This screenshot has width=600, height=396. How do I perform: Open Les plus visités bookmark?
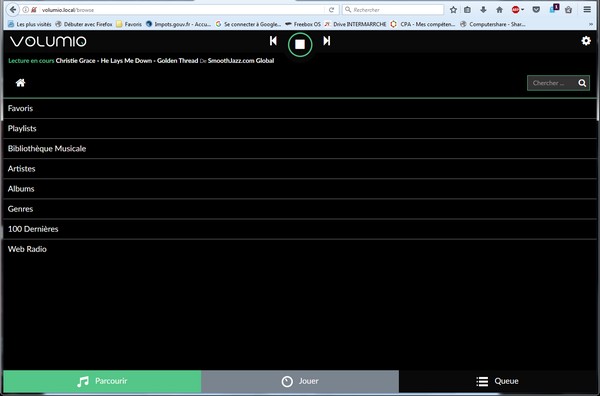[x=30, y=24]
